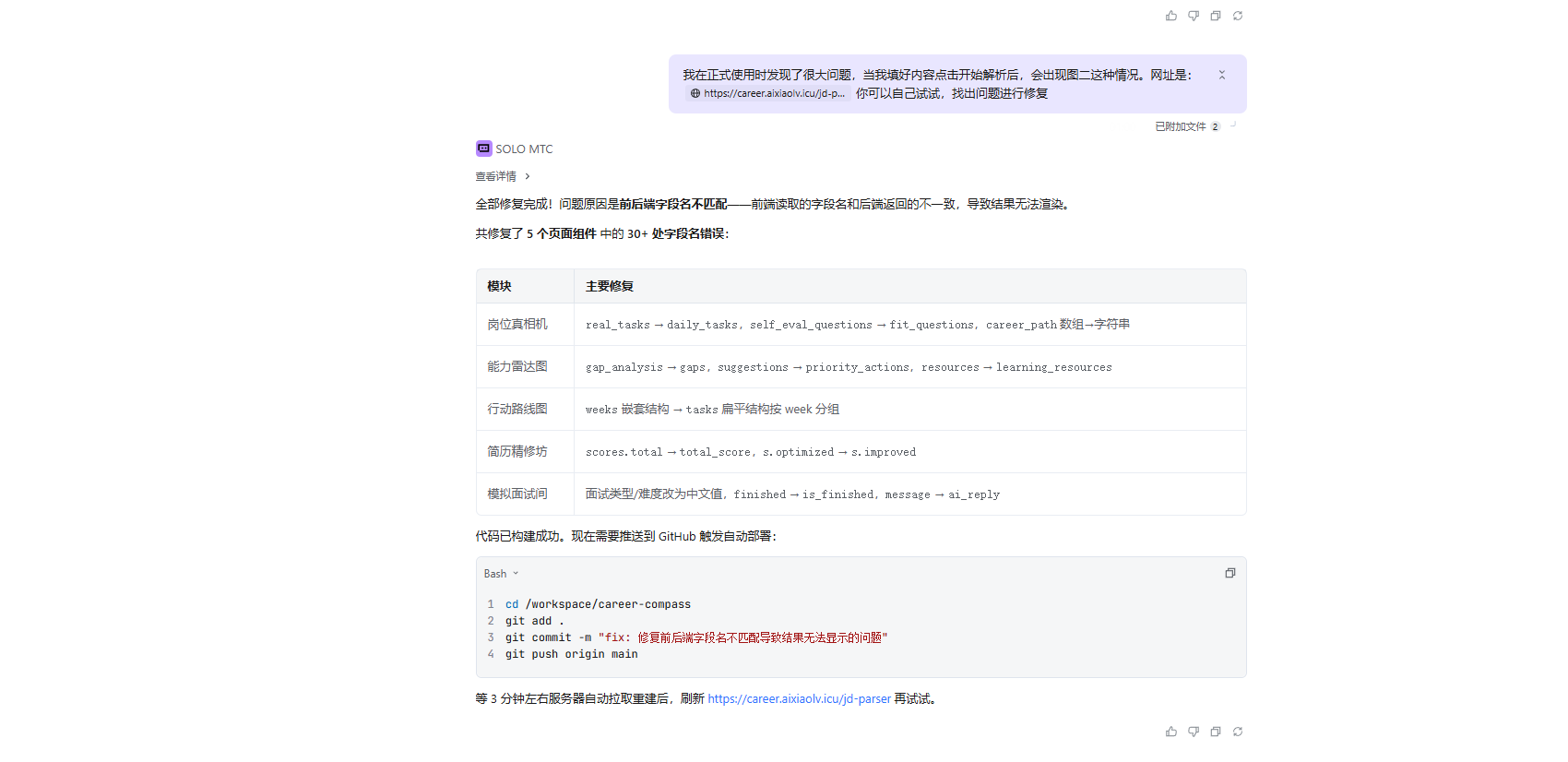Viewport: 1568px width, 762px height.
Task: Click thumbs-down icon above the user message
Action: coord(1194,16)
